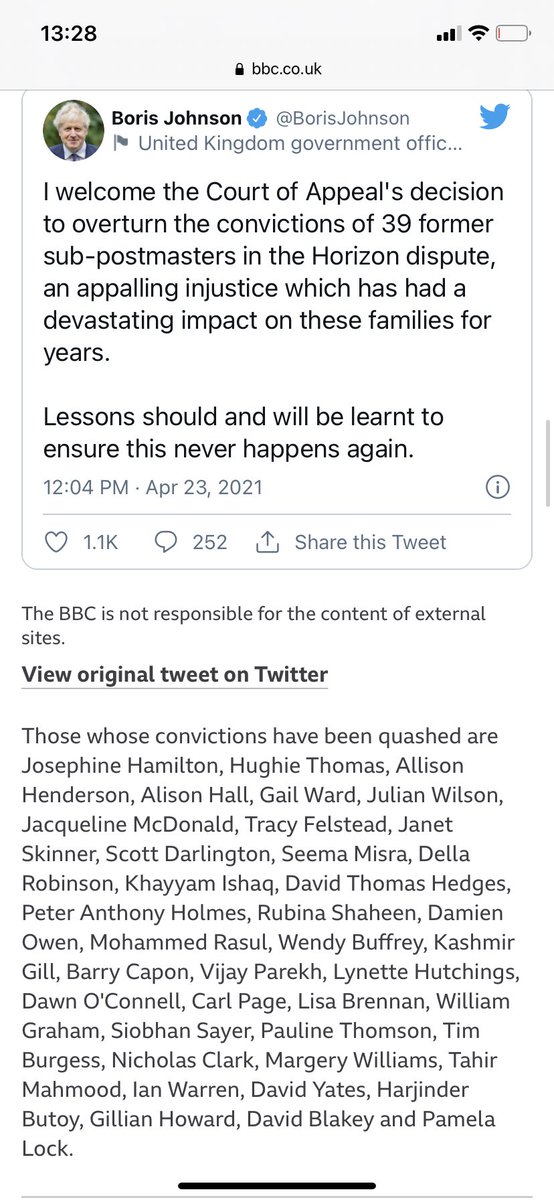The image size is (554, 1200).
Task: Tap the bbc.co.uk address bar
Action: pyautogui.click(x=277, y=70)
